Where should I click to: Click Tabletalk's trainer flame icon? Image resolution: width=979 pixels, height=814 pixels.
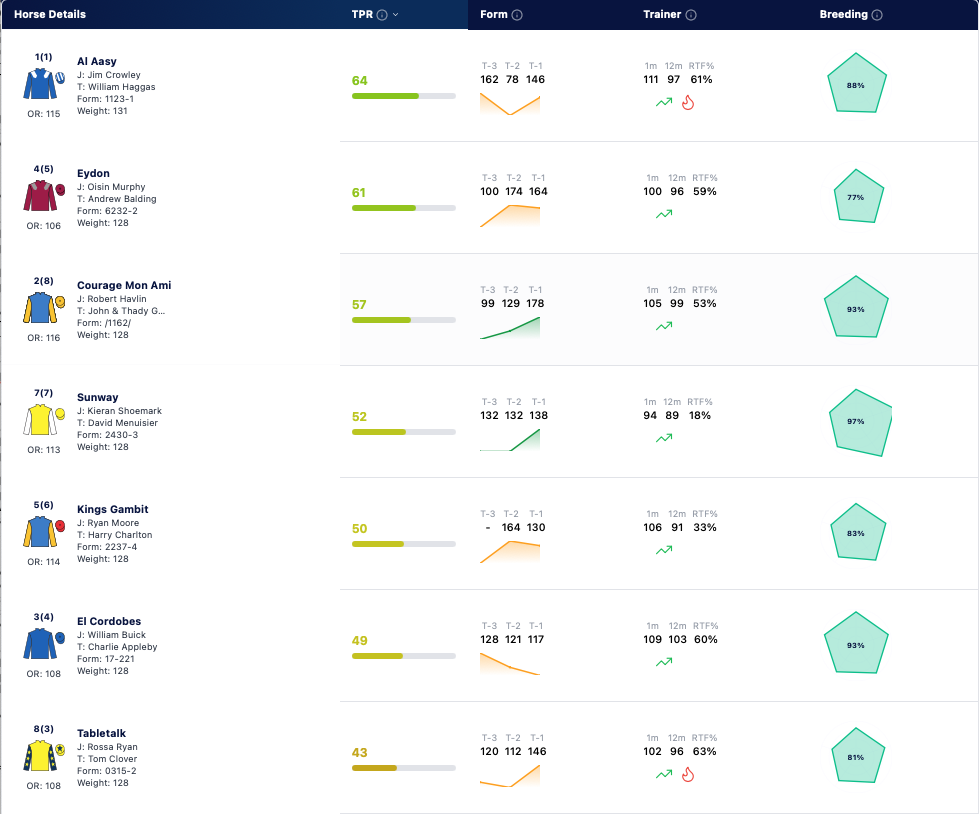687,775
